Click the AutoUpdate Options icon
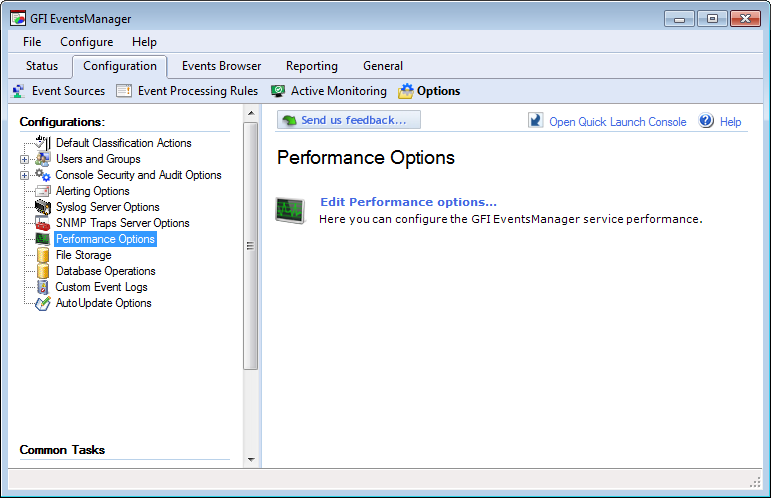Screen dimensions: 771x498 [43, 303]
